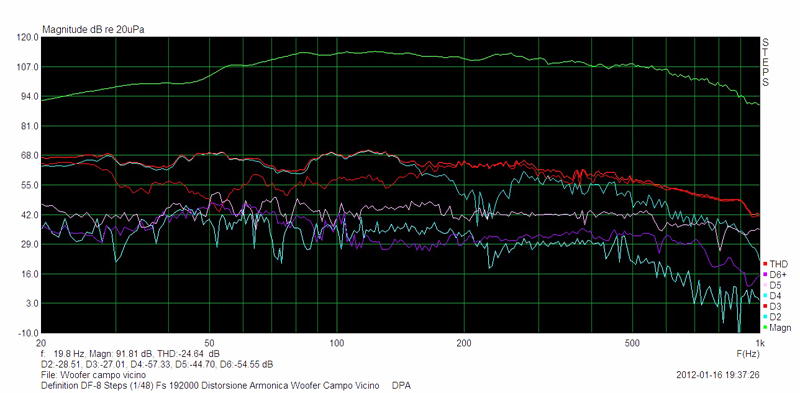Viewport: 800px width, 393px height.
Task: Click the 120.0 top Y-axis value
Action: point(28,38)
